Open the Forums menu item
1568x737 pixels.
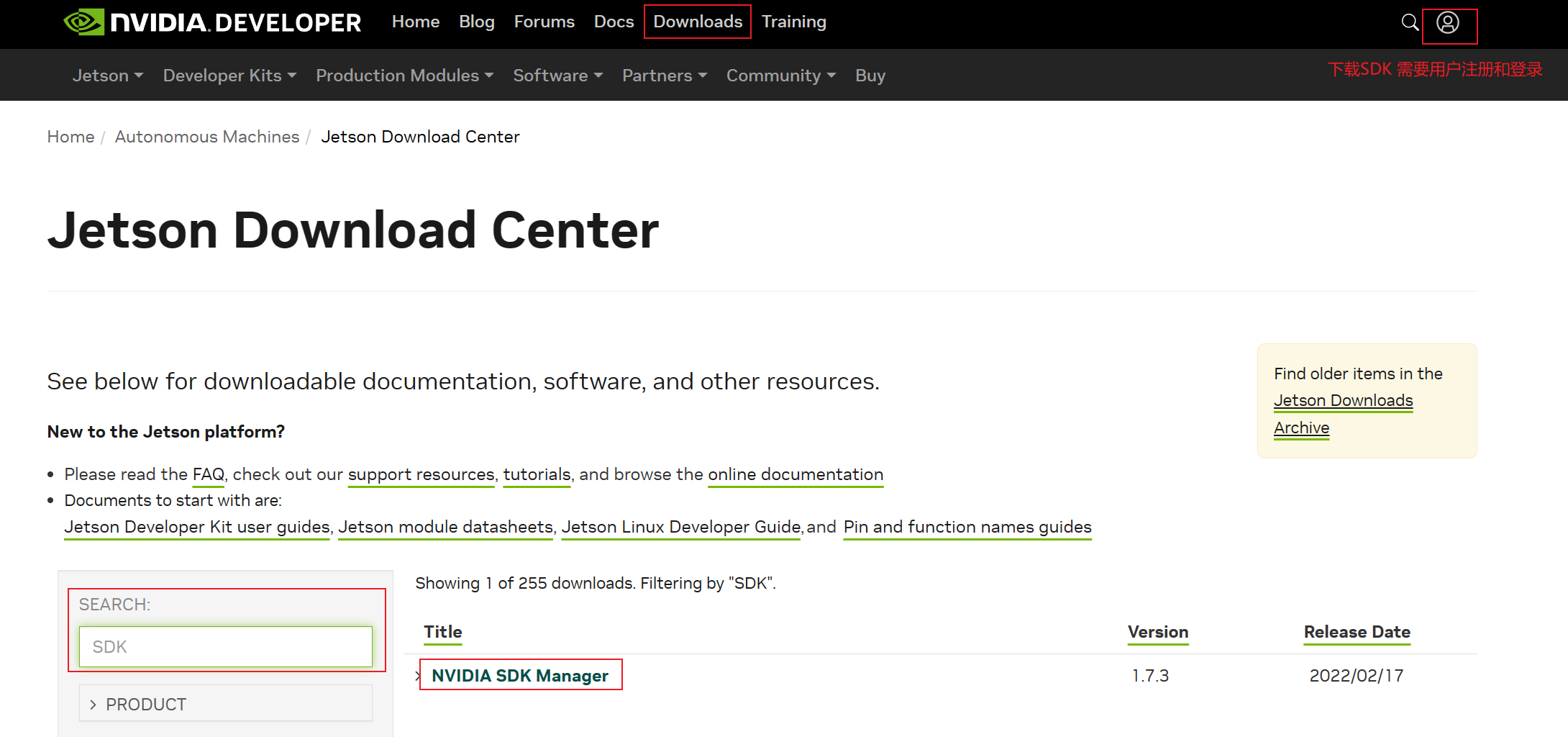(x=544, y=22)
